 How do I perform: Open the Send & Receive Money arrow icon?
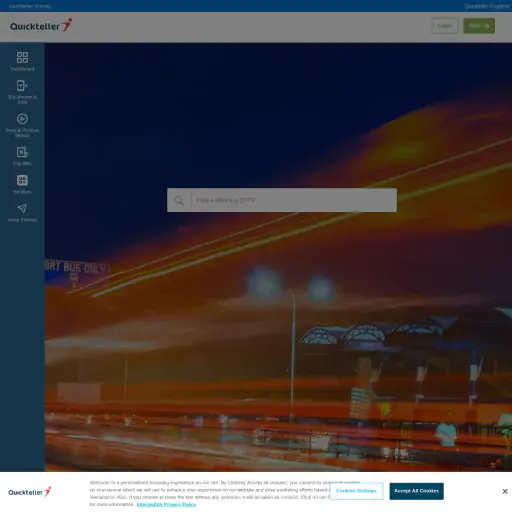click(22, 119)
